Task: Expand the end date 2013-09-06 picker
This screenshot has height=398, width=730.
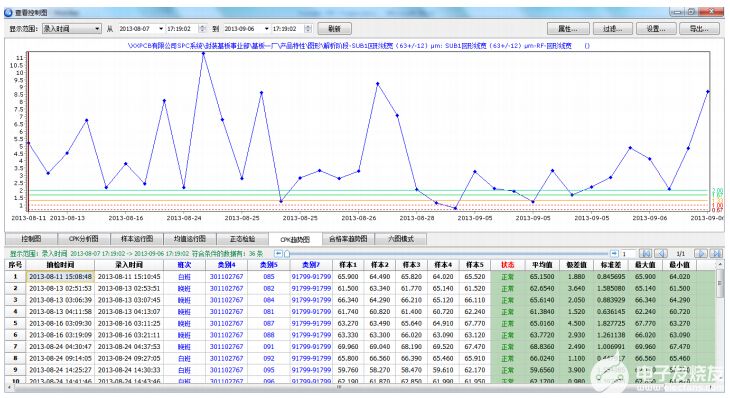Action: [266, 29]
